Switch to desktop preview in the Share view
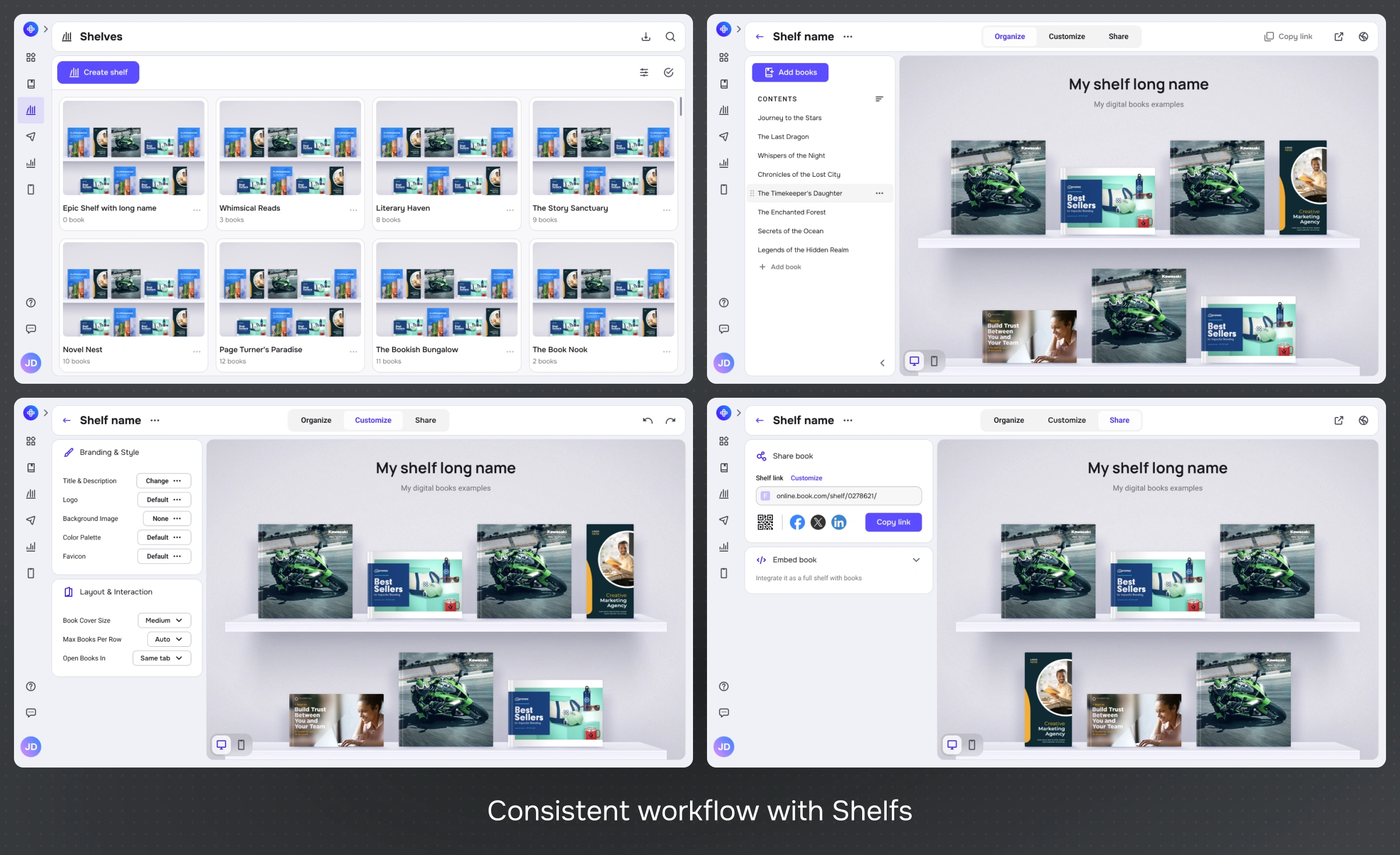This screenshot has height=855, width=1400. (x=952, y=745)
